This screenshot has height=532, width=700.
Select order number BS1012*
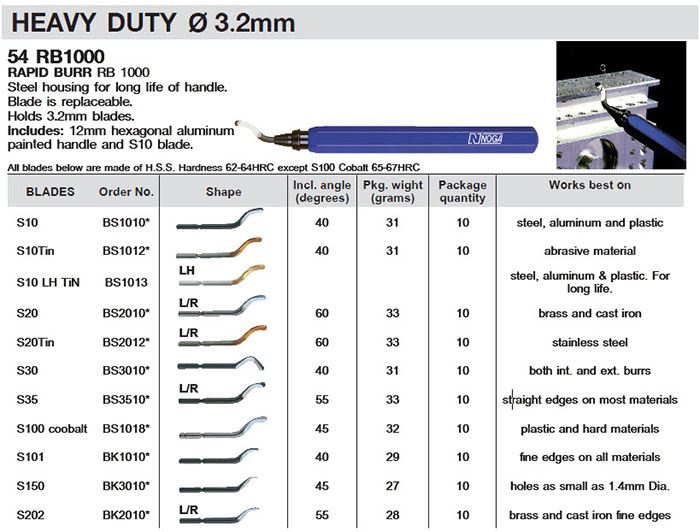(x=126, y=251)
